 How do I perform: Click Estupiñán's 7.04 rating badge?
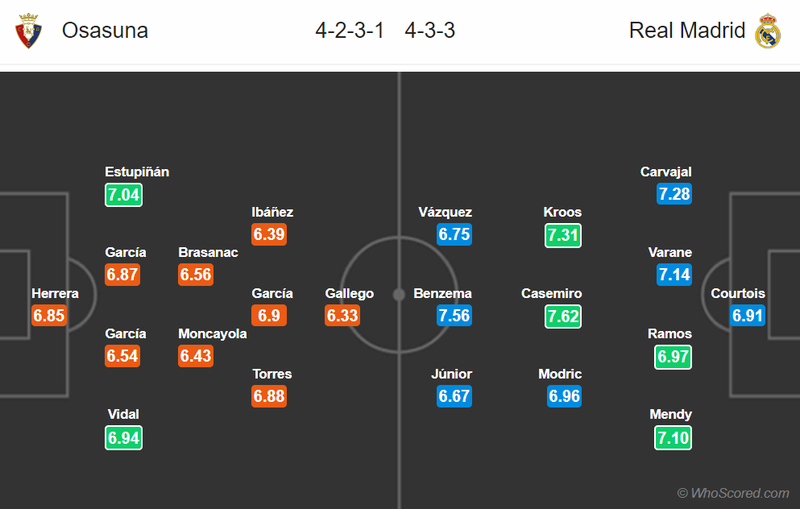tap(124, 194)
